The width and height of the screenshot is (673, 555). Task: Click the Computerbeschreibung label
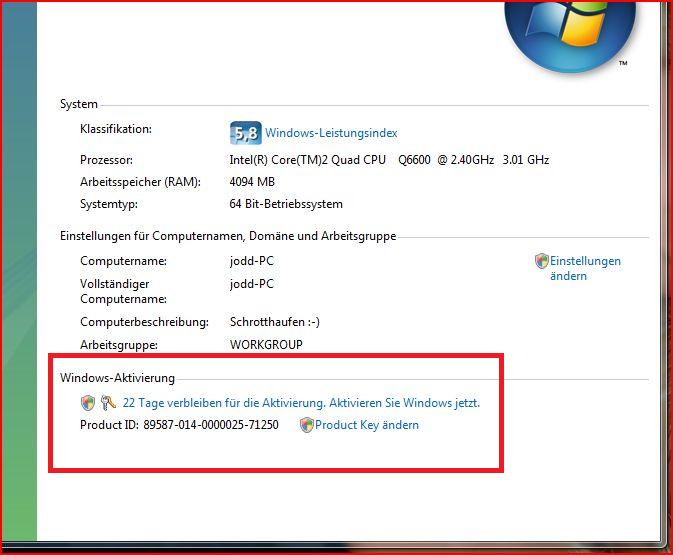point(144,322)
